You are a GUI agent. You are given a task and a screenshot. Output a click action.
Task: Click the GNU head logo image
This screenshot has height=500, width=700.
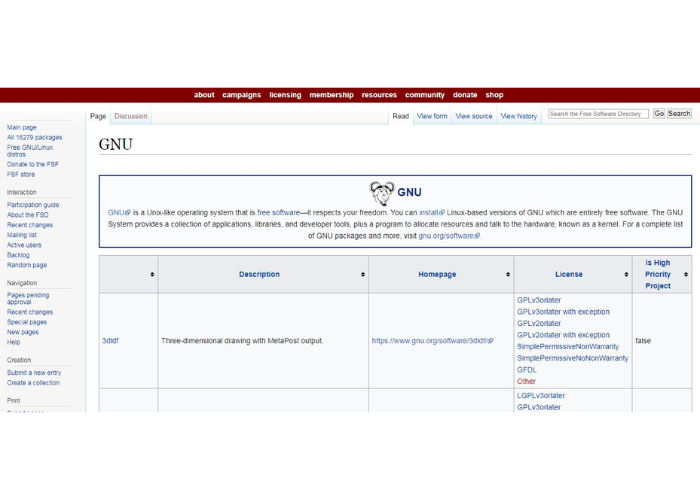click(382, 193)
